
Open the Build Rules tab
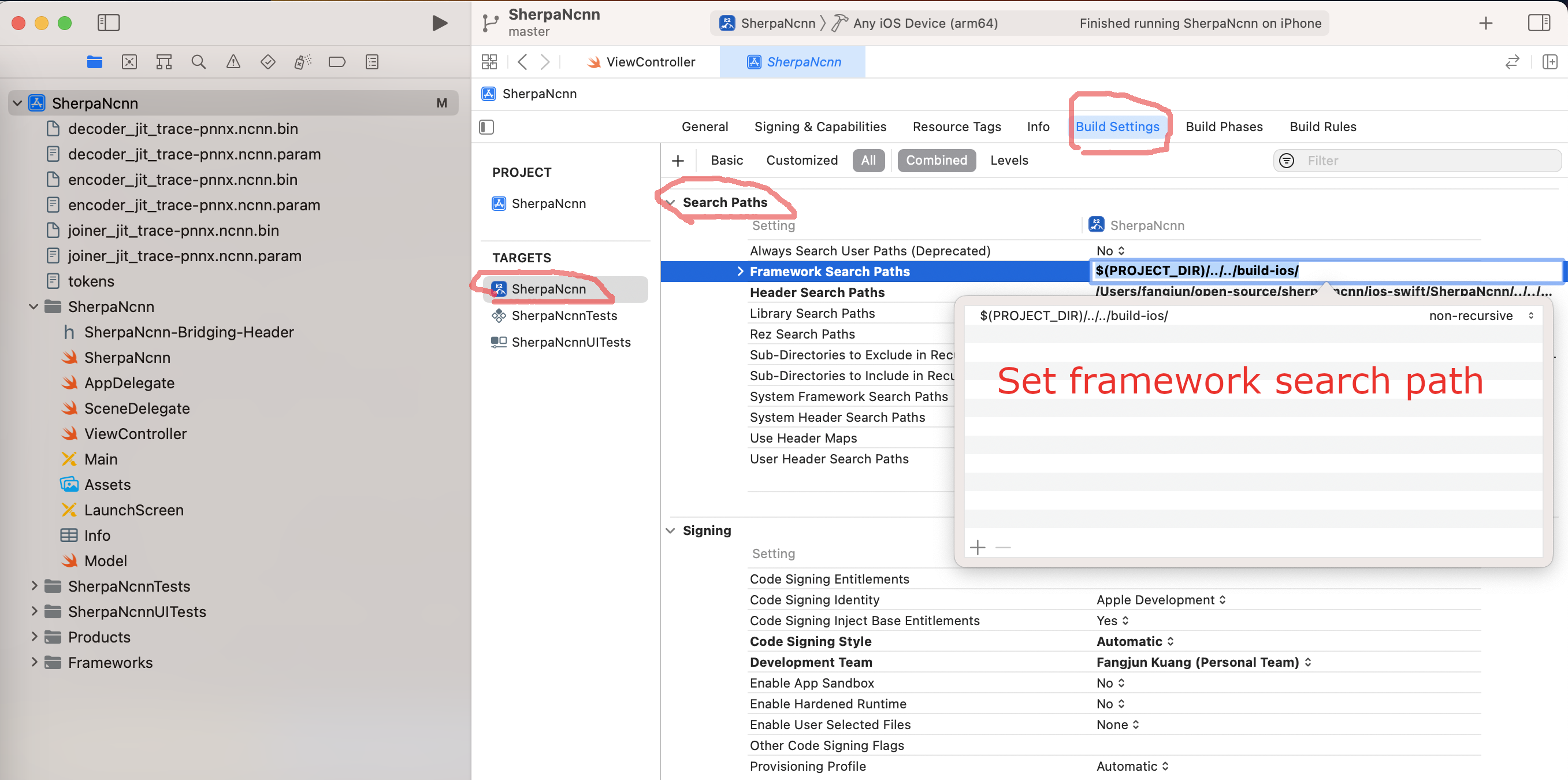(x=1322, y=127)
